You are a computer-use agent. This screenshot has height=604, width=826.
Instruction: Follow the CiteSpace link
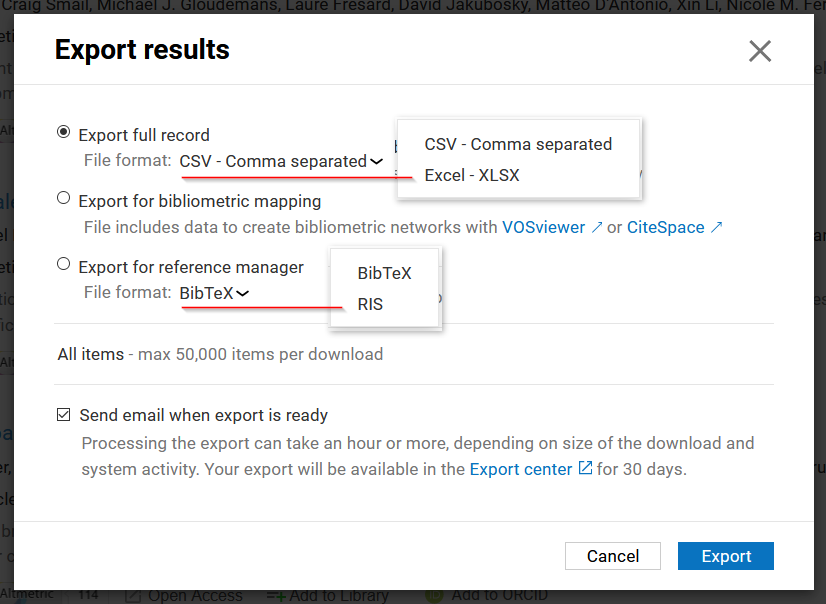pos(665,227)
